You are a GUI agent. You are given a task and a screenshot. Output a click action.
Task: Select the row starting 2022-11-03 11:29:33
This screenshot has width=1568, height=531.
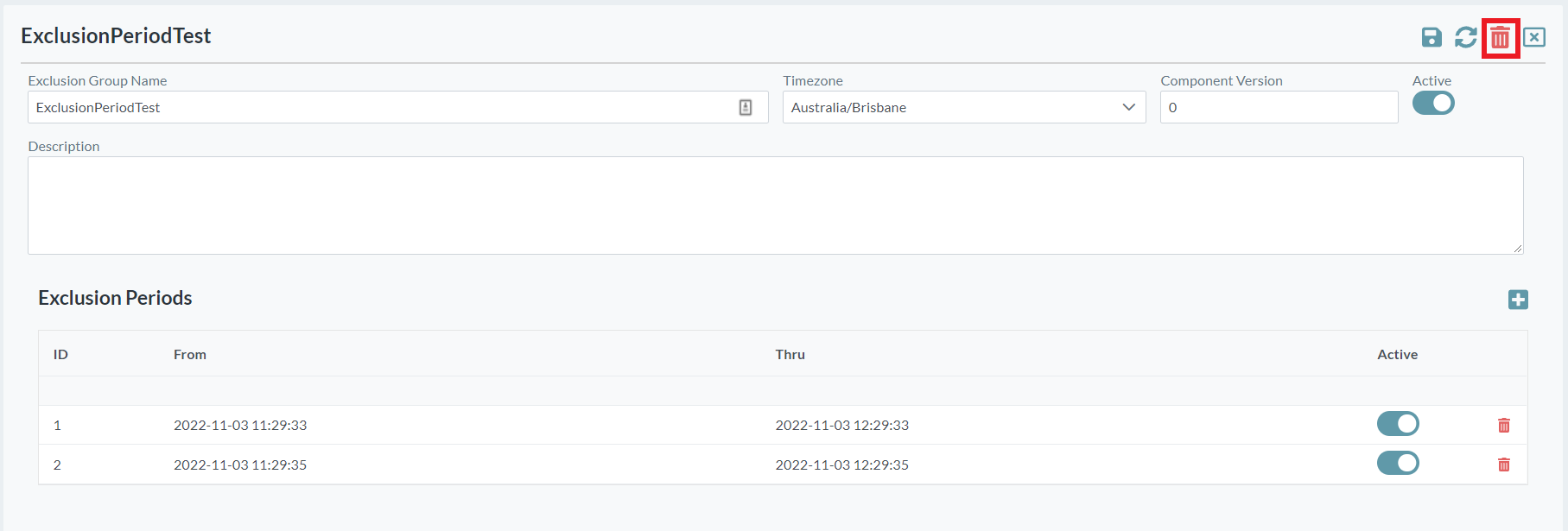240,425
